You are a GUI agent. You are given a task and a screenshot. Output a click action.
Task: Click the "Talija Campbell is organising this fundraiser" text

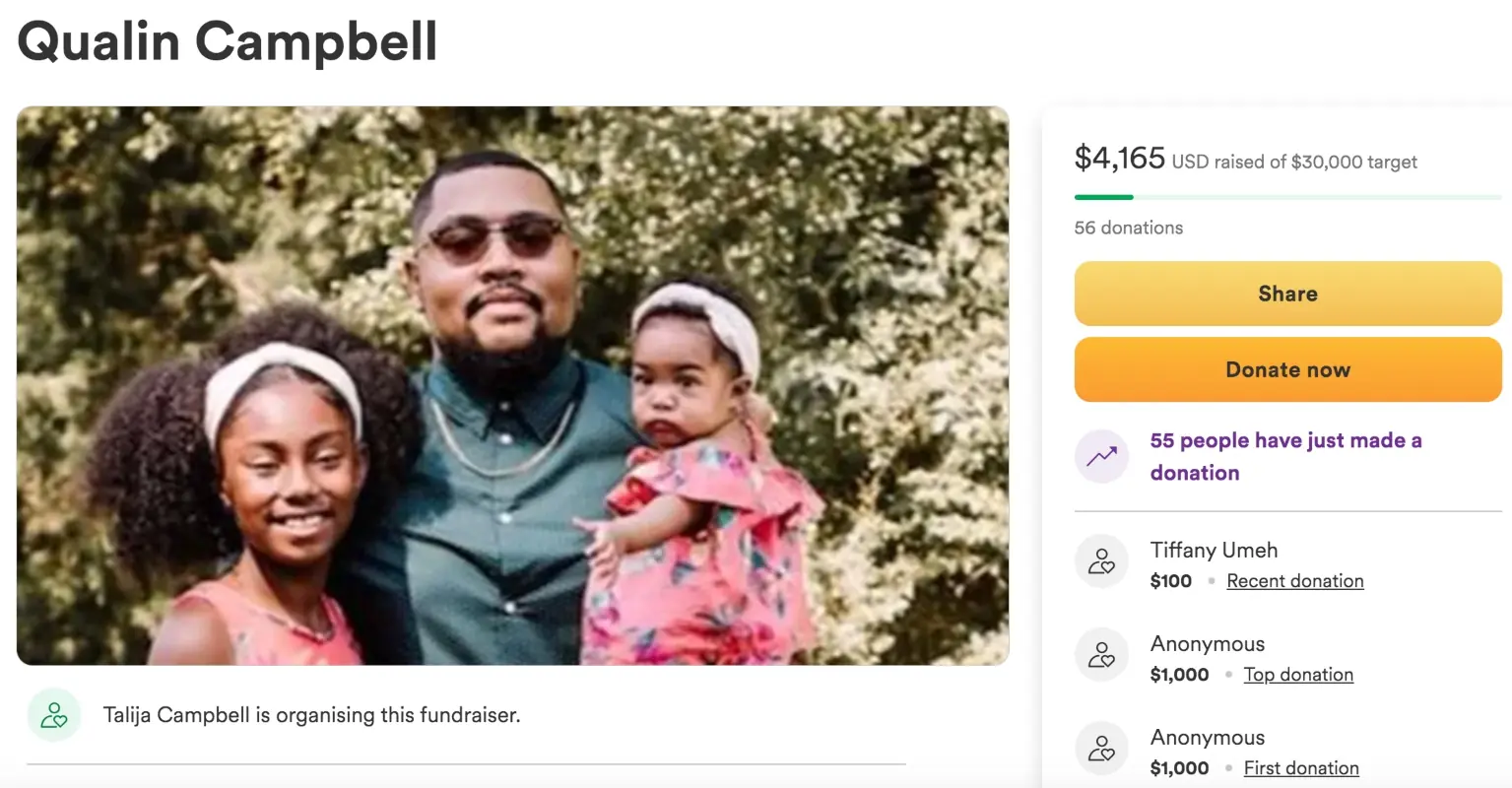pos(311,715)
